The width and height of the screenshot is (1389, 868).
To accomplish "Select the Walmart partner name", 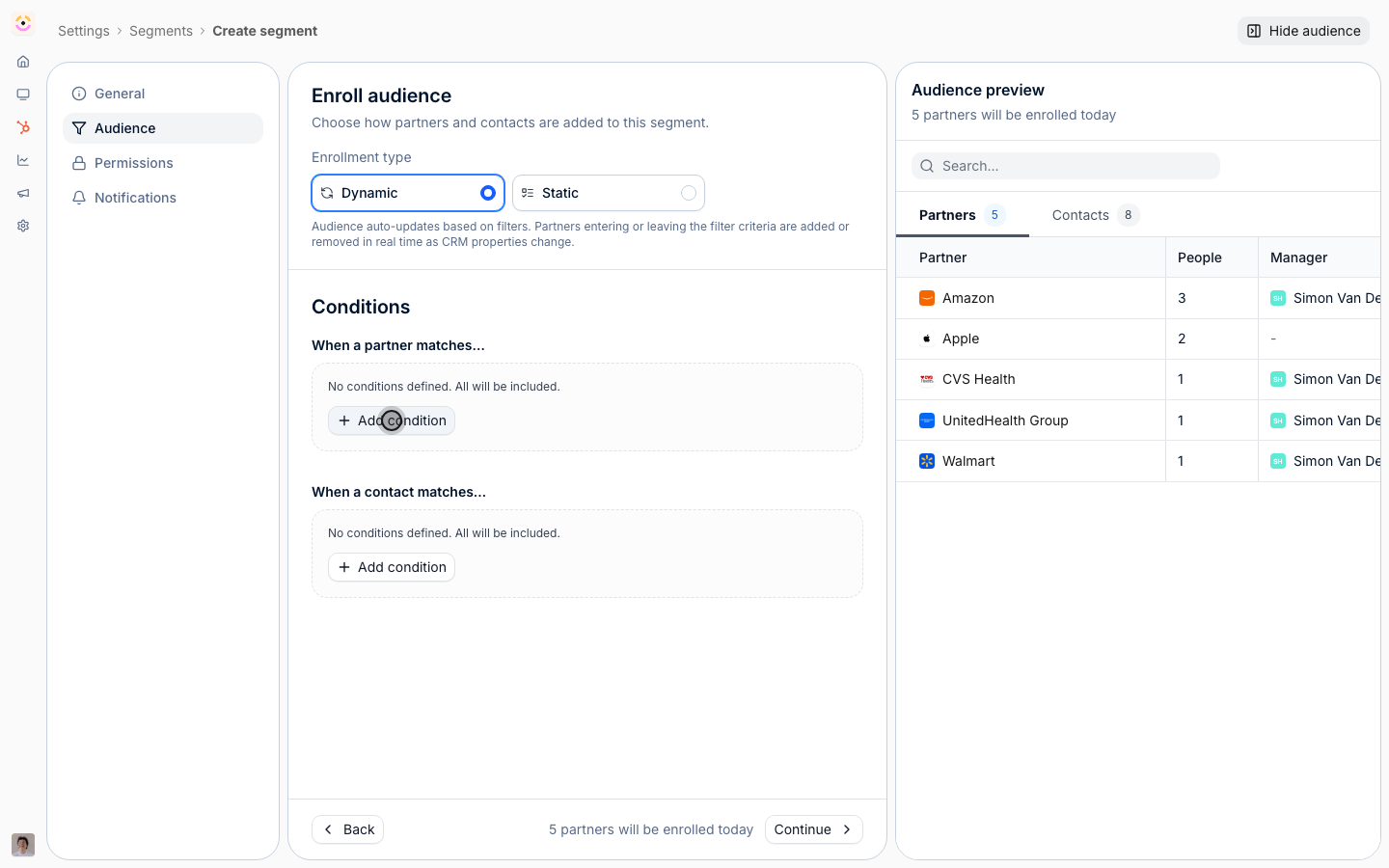I will pos(968,461).
